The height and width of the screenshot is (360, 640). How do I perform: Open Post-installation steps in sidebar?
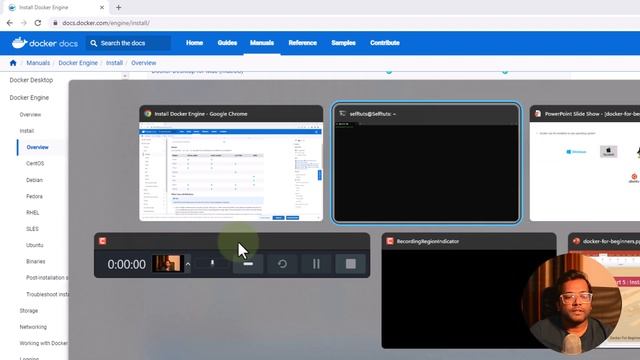47,278
